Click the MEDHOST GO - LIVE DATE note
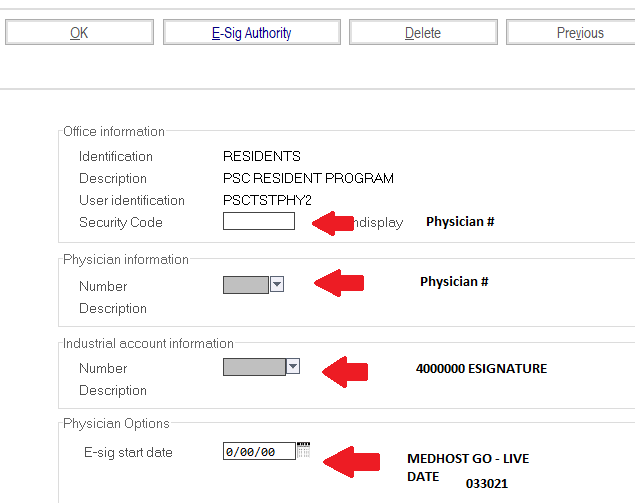This screenshot has width=635, height=503. click(468, 467)
